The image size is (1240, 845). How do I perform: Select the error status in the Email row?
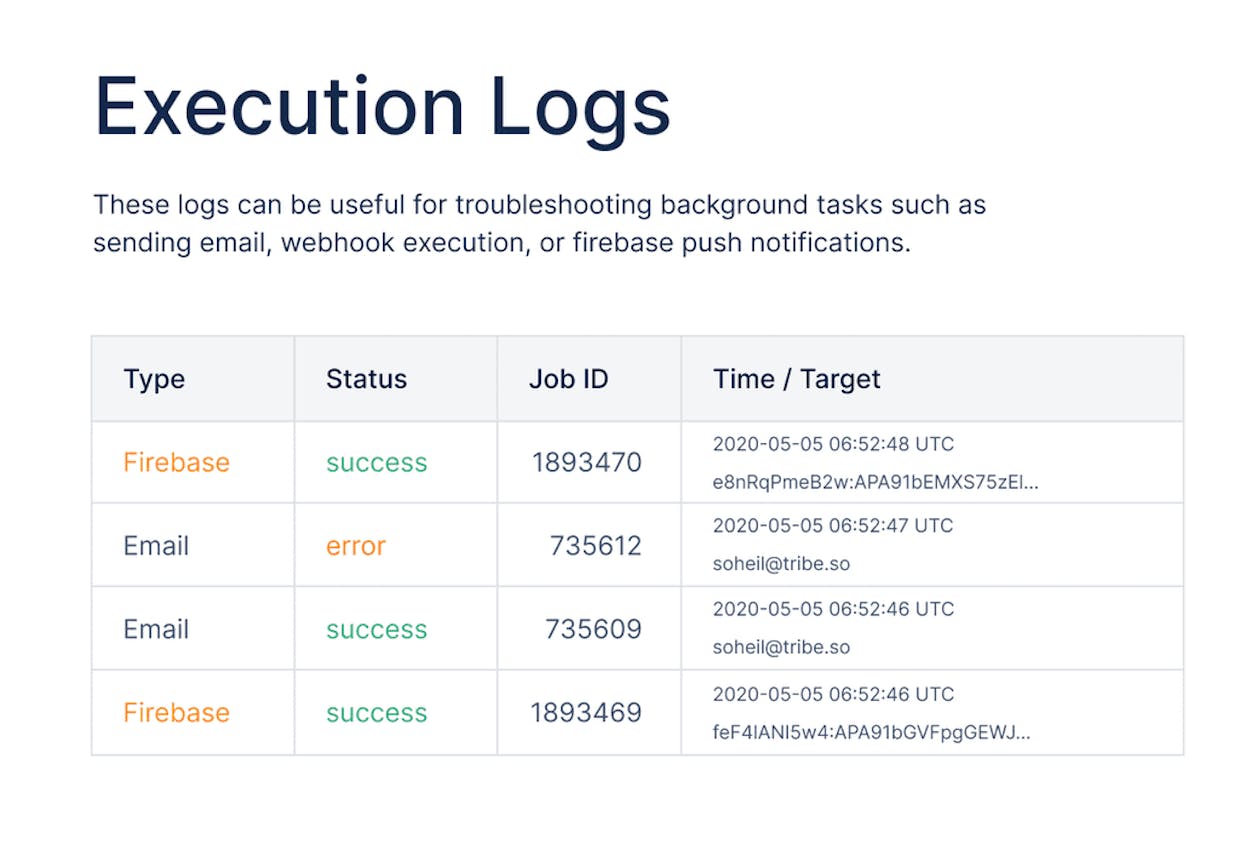355,546
